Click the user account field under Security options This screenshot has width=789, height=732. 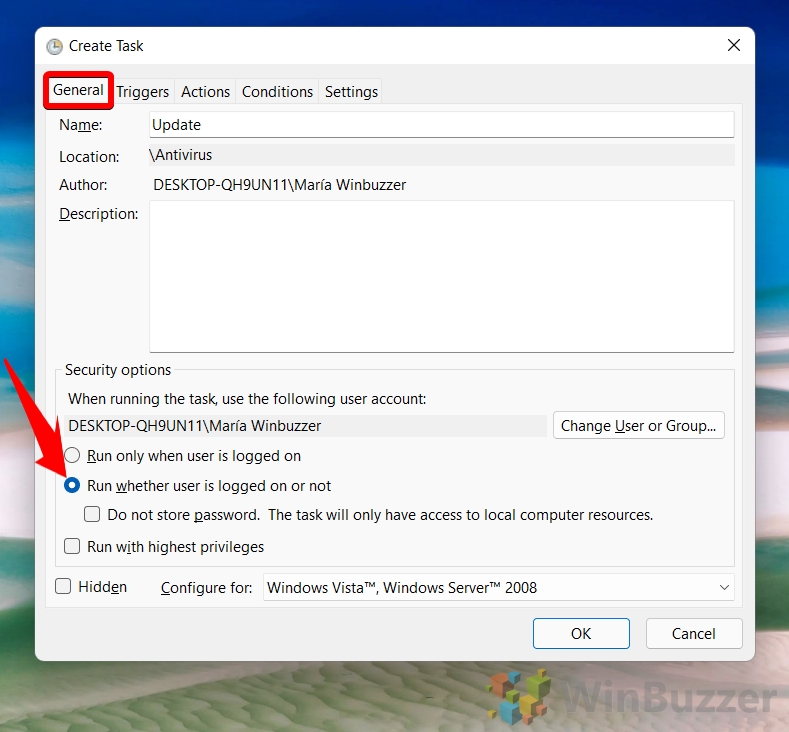point(305,426)
